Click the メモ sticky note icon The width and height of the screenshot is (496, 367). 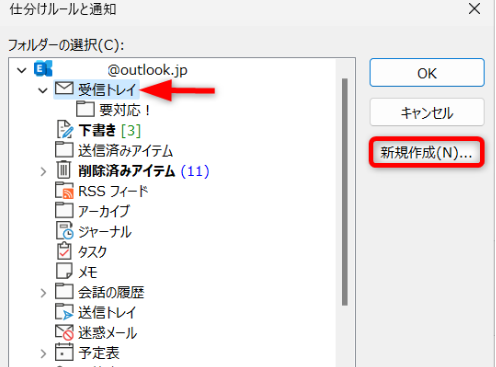click(64, 271)
